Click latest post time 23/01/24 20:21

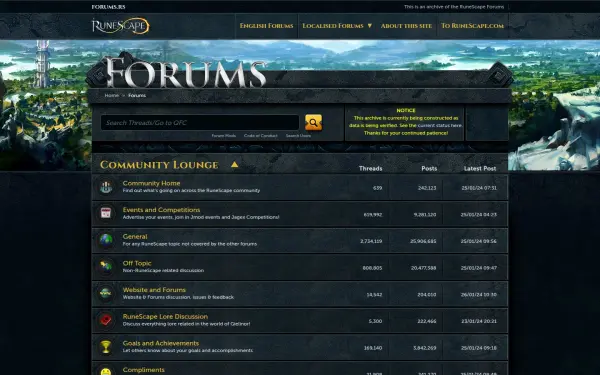pyautogui.click(x=479, y=321)
